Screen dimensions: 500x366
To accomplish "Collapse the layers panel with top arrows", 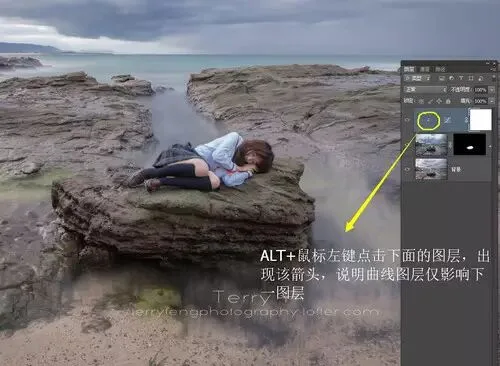I will click(488, 63).
